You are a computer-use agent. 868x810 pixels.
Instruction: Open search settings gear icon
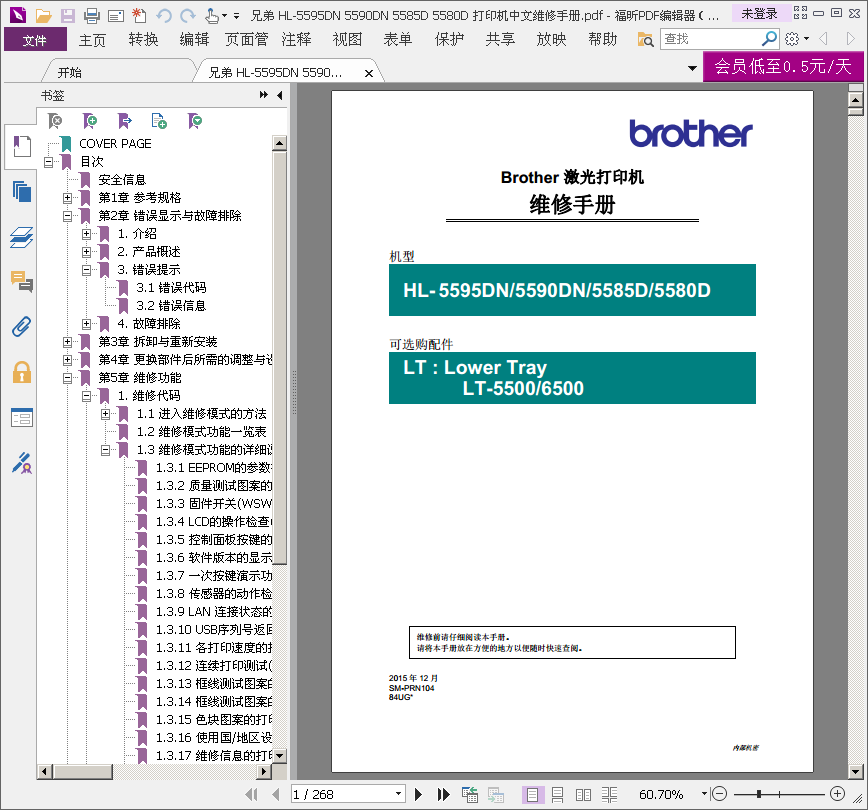pyautogui.click(x=792, y=39)
